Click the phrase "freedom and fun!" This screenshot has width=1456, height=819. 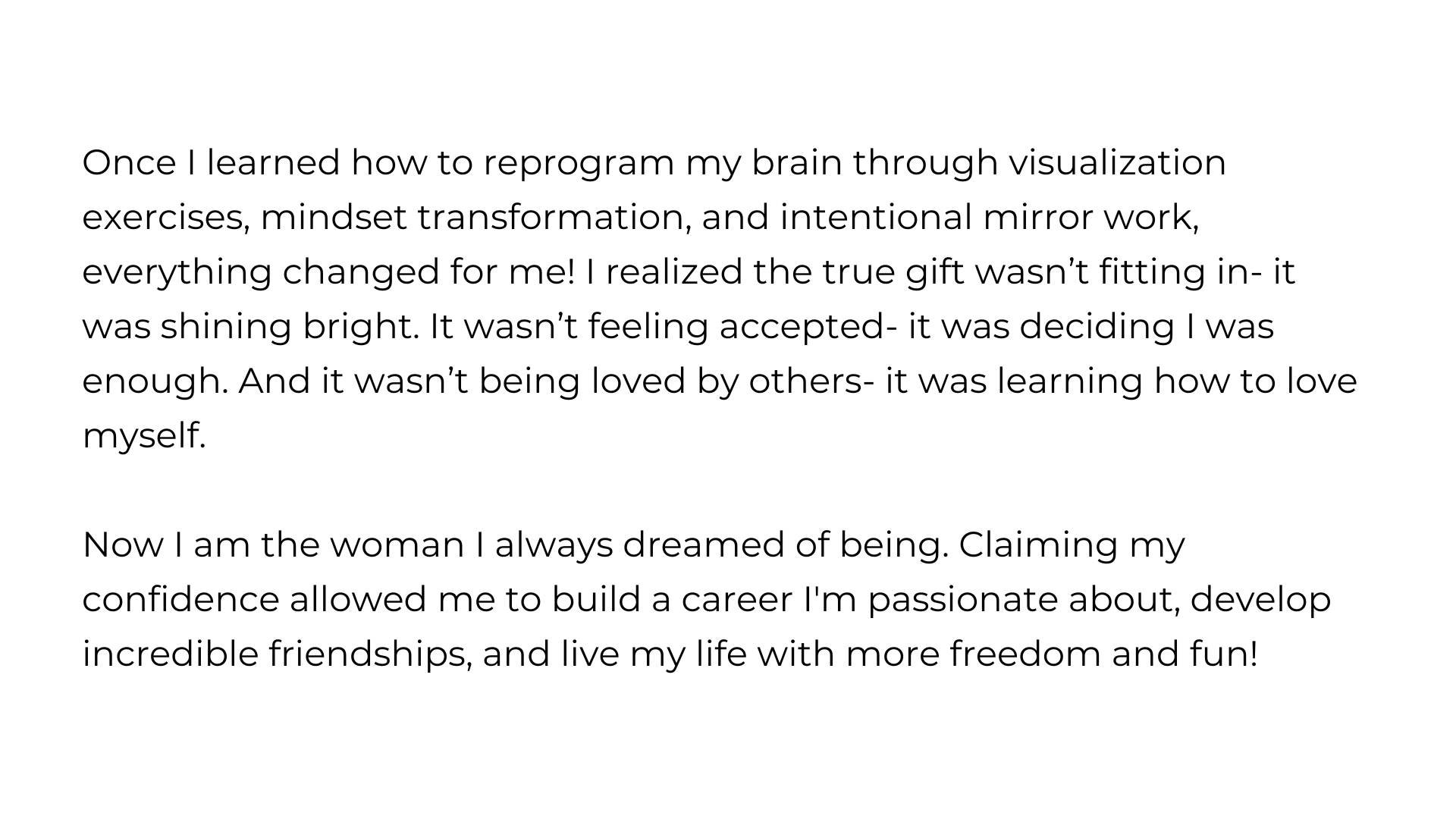1103,654
